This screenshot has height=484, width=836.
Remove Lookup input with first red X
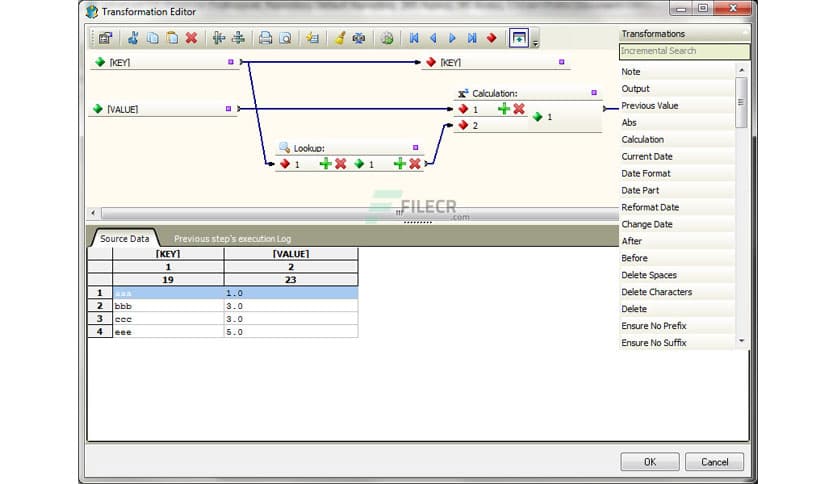(x=341, y=164)
